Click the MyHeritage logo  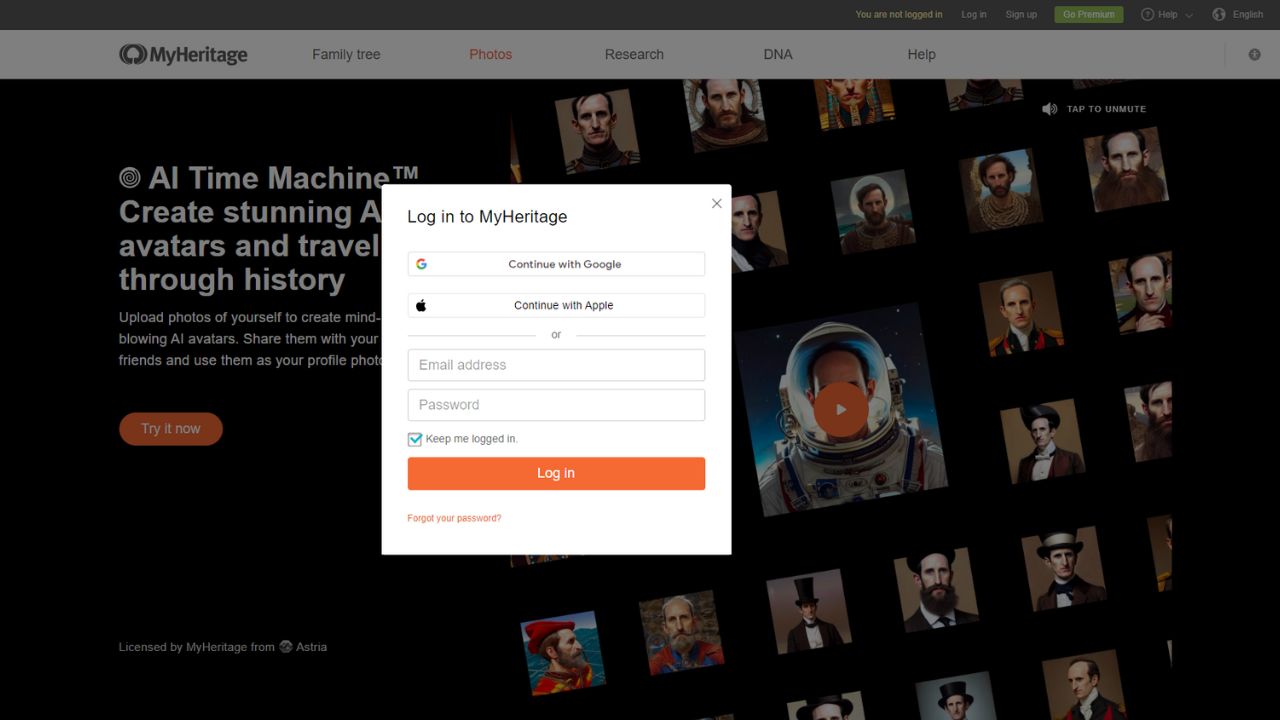(x=183, y=54)
